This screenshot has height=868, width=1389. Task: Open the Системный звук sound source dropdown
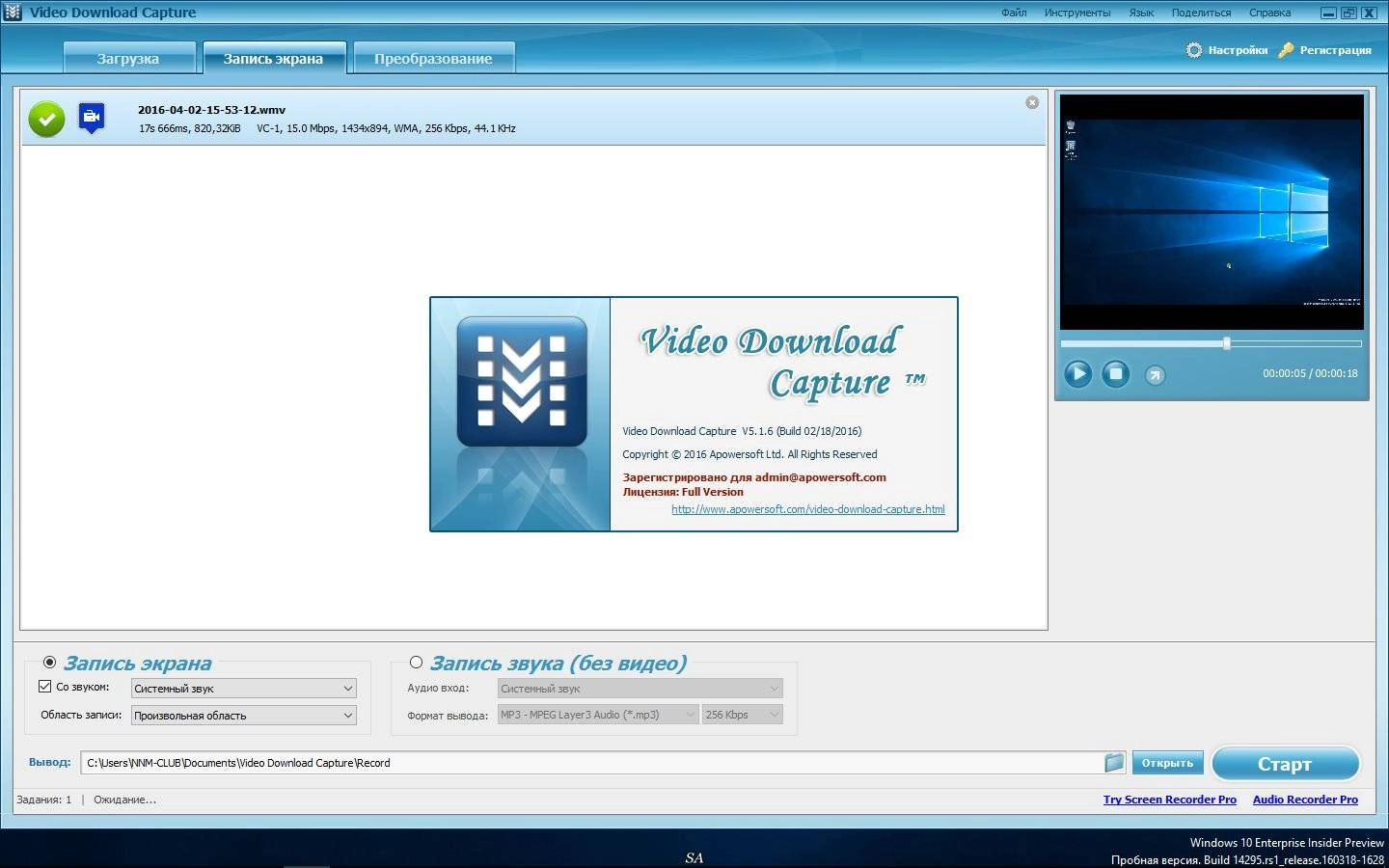[244, 689]
